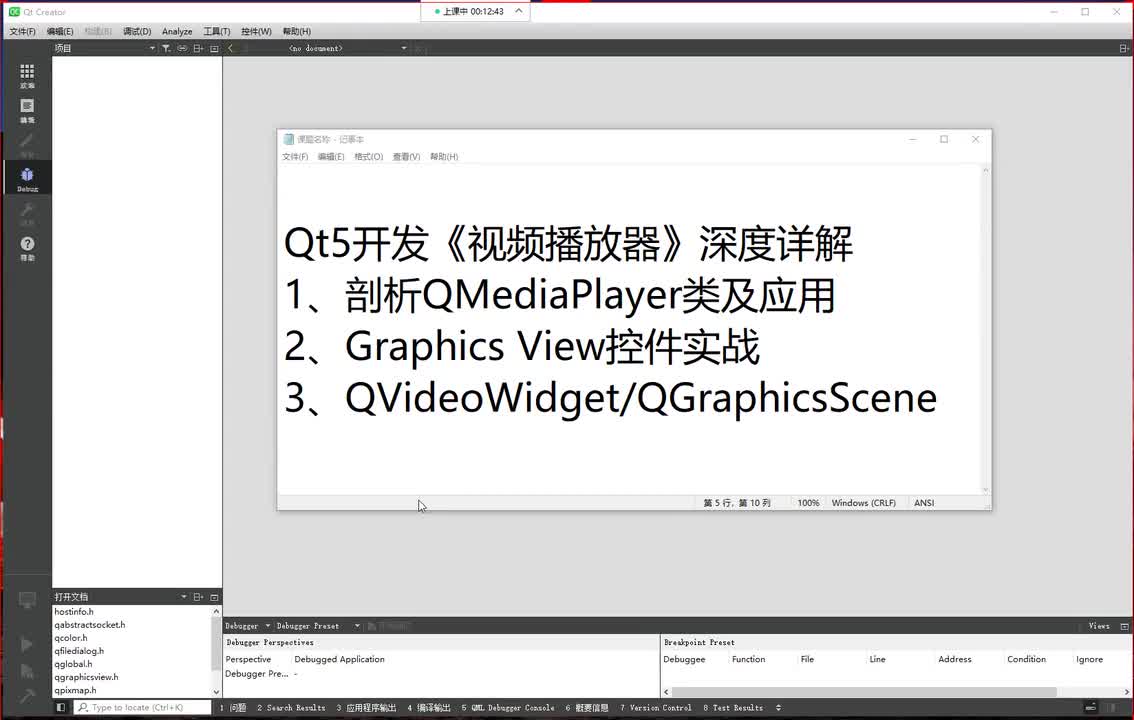Viewport: 1134px width, 720px height.
Task: Show the General Messages pane
Action: click(x=587, y=708)
